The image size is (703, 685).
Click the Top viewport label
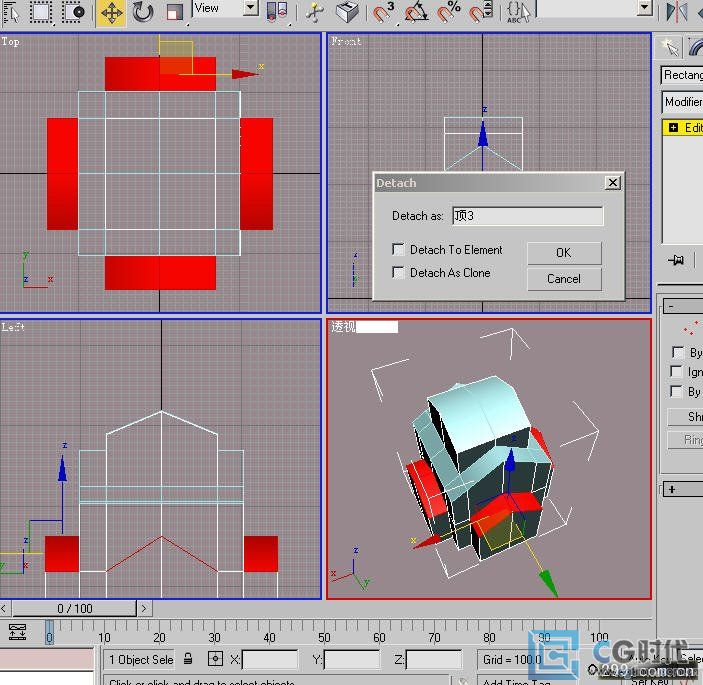(10, 42)
